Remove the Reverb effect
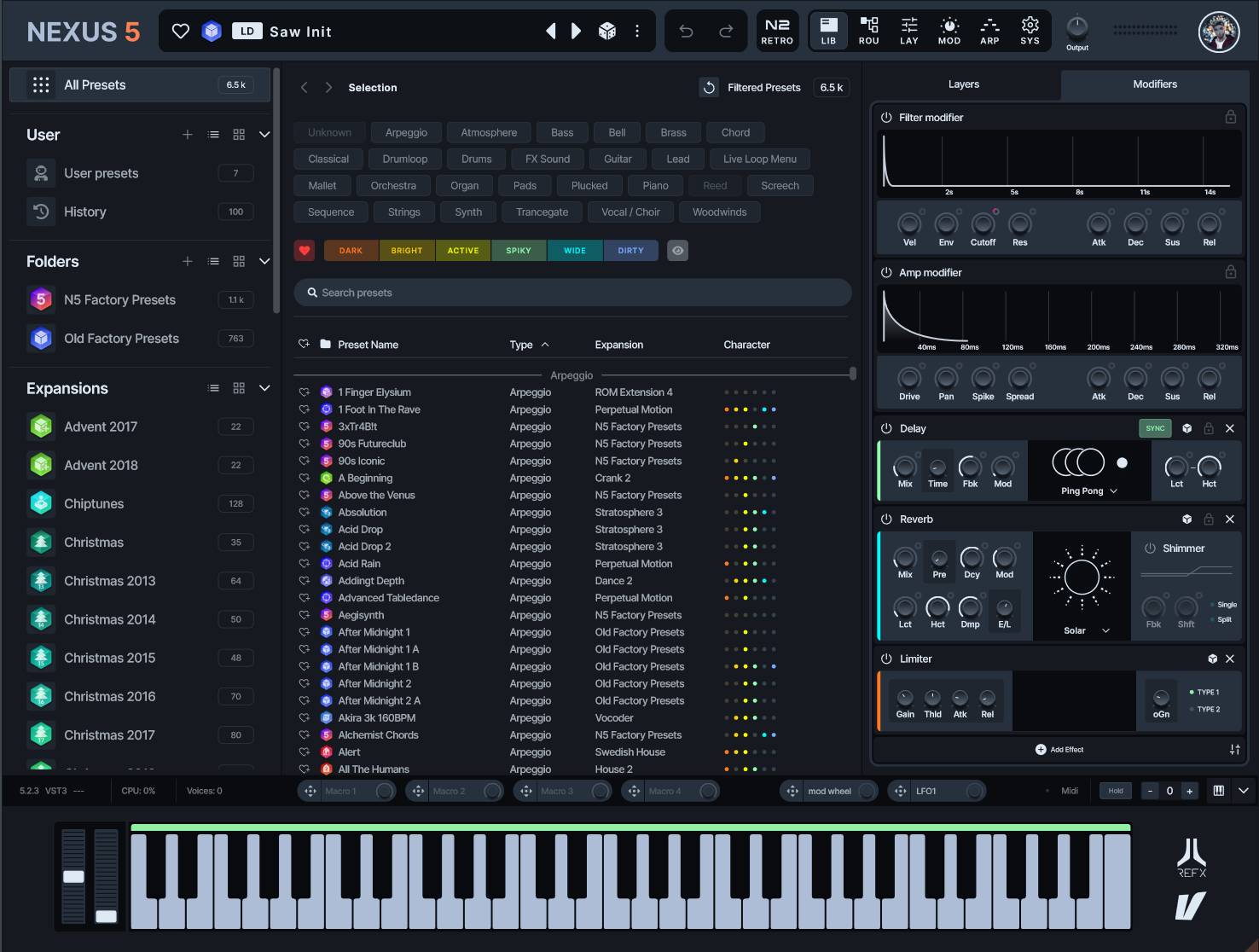The image size is (1259, 952). [x=1230, y=519]
